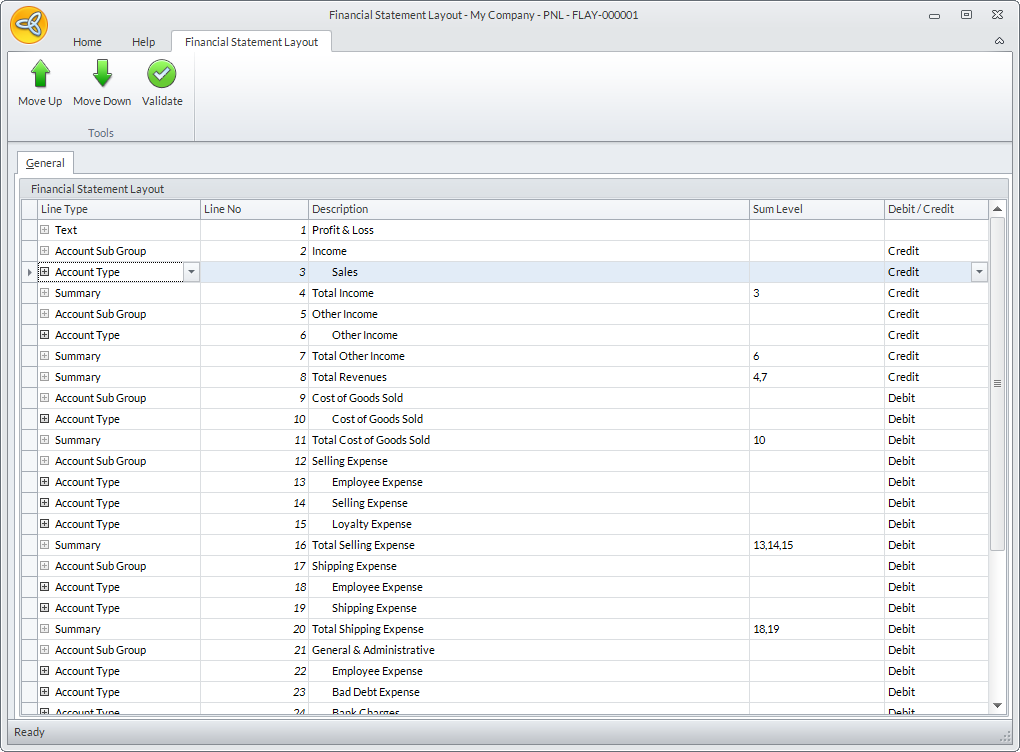This screenshot has width=1020, height=752.
Task: Click the Description column header
Action: tap(528, 209)
